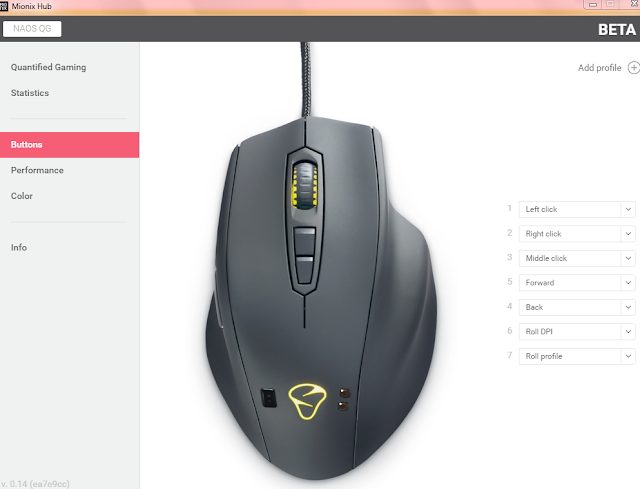Image resolution: width=640 pixels, height=489 pixels.
Task: Expand the Forward button dropdown
Action: point(577,283)
